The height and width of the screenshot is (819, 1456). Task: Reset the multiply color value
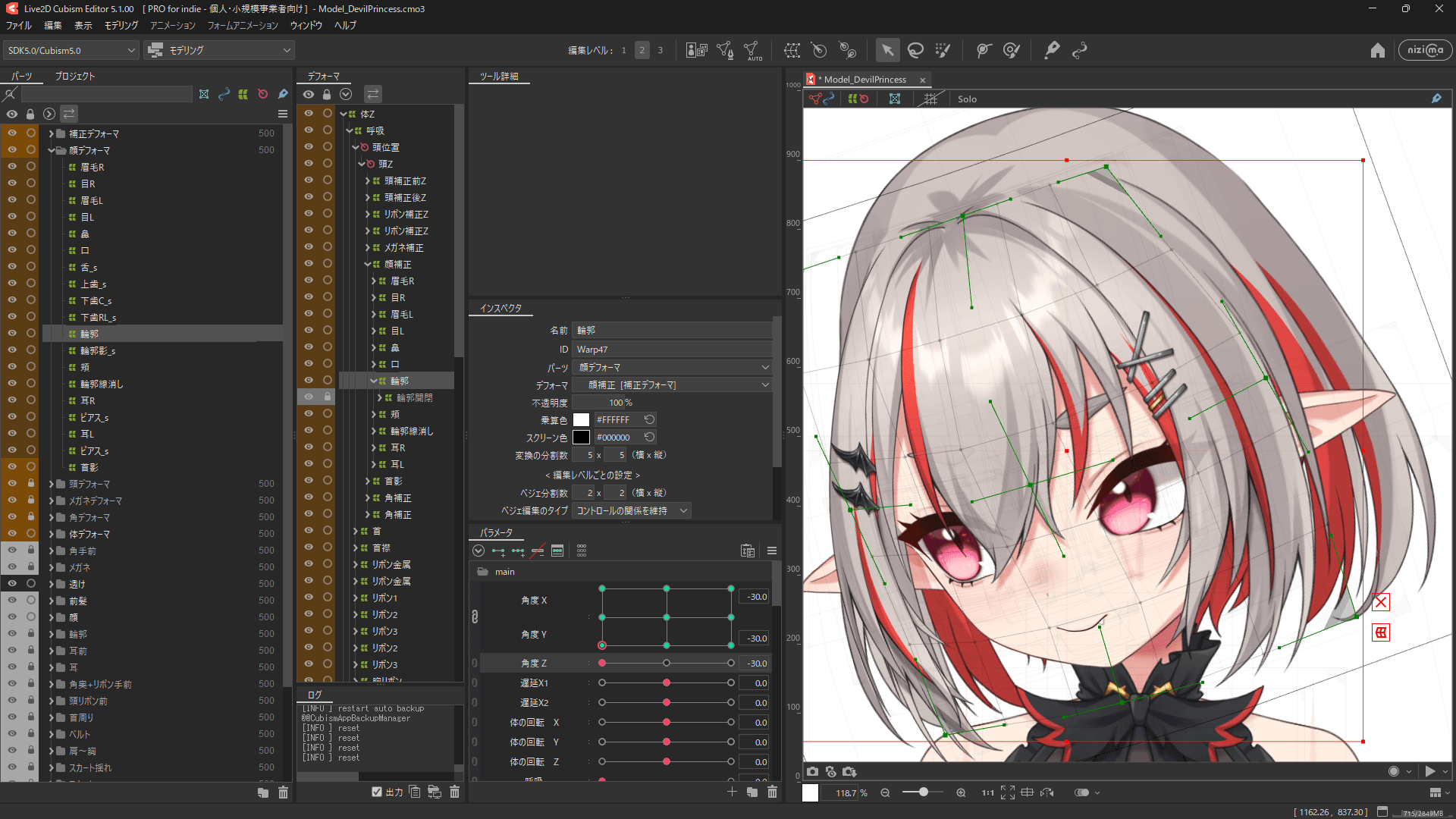(649, 419)
